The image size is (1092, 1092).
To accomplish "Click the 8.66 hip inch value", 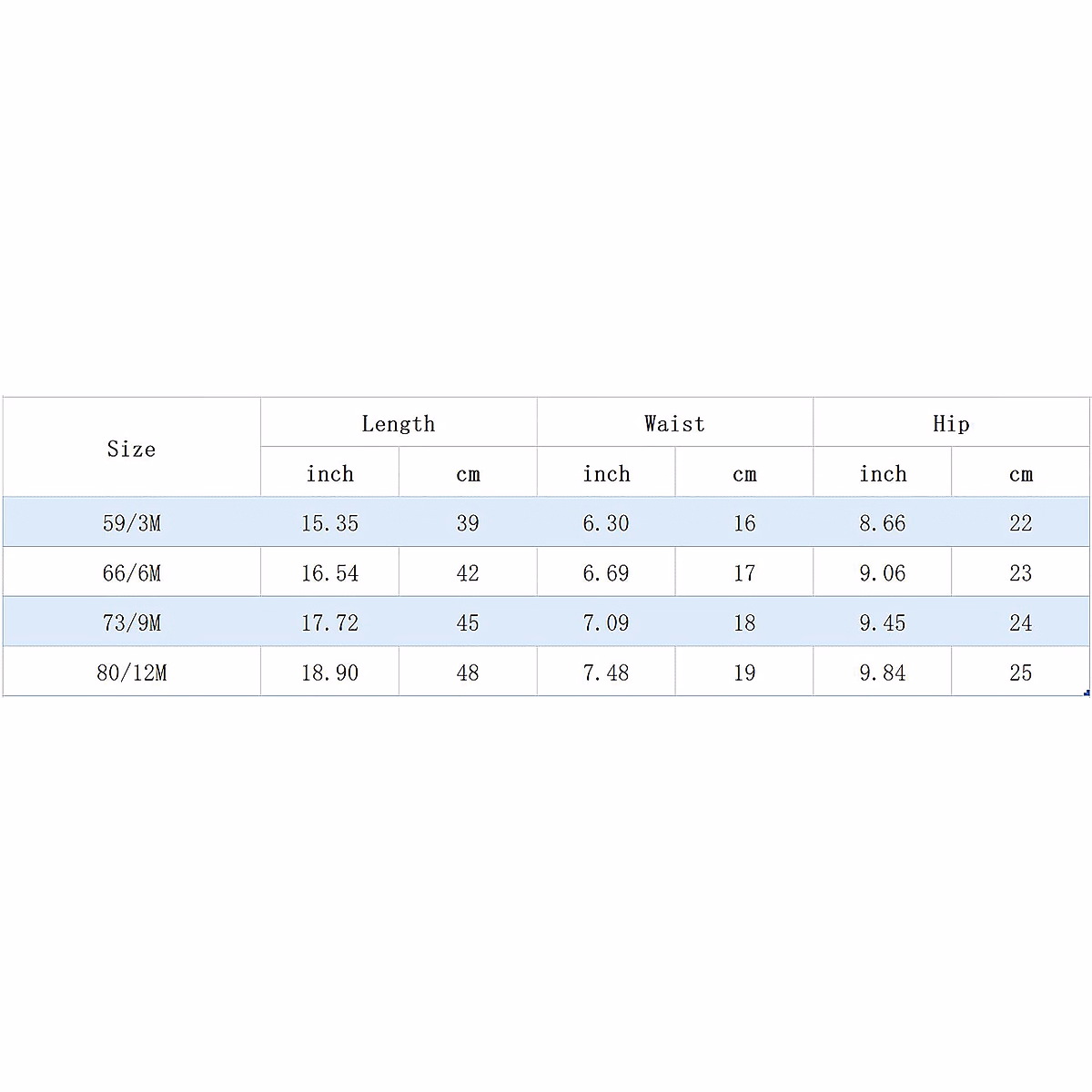I will coord(883,523).
